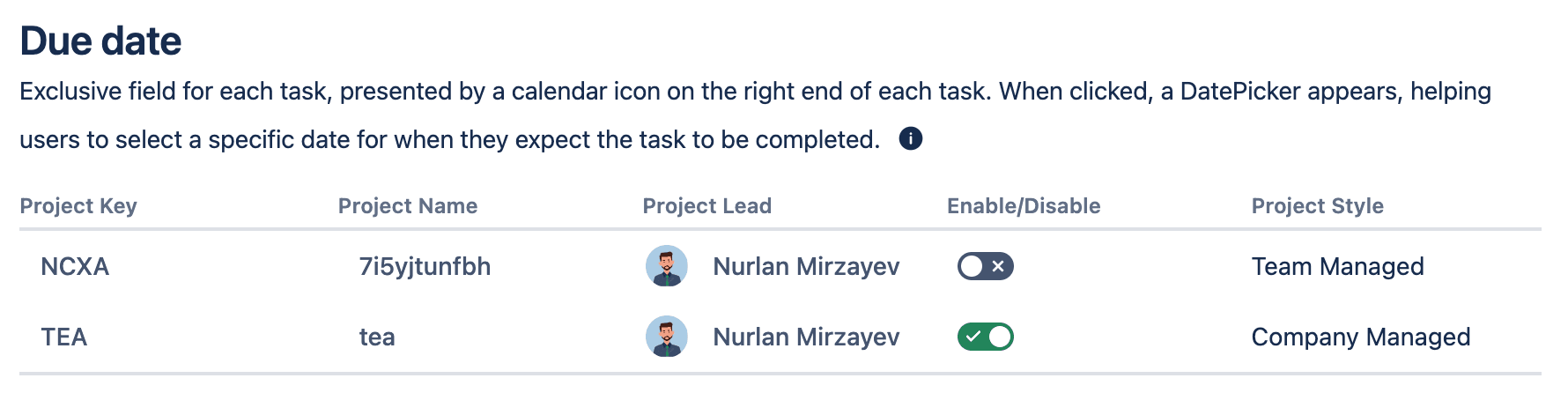
Task: Open the tea project name
Action: tap(377, 337)
